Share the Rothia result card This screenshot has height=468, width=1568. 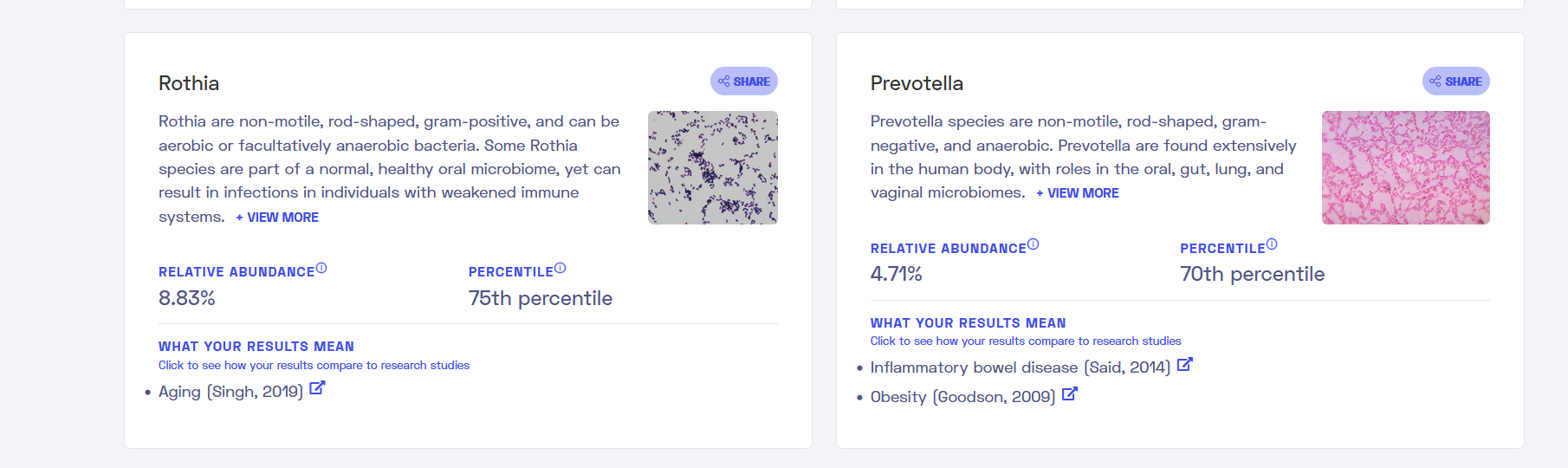tap(744, 81)
